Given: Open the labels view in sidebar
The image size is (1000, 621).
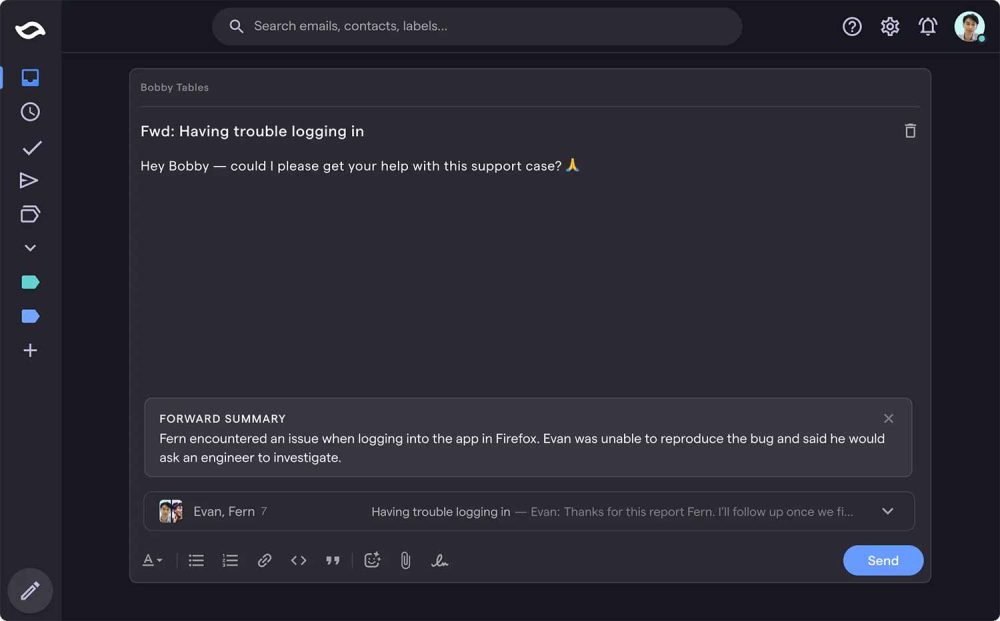Looking at the screenshot, I should point(30,214).
